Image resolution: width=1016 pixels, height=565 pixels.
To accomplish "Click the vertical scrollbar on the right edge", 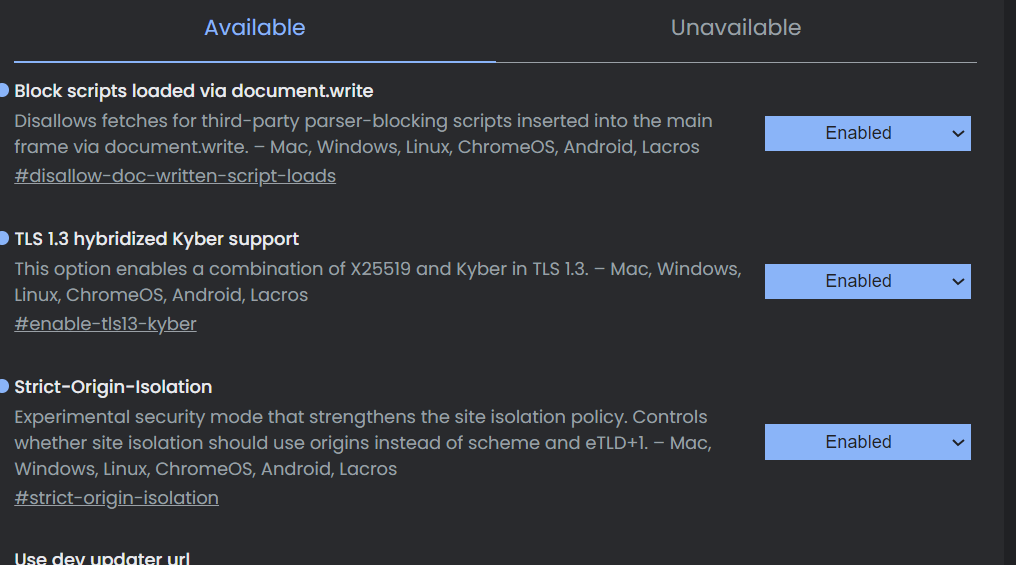I will (x=1009, y=282).
